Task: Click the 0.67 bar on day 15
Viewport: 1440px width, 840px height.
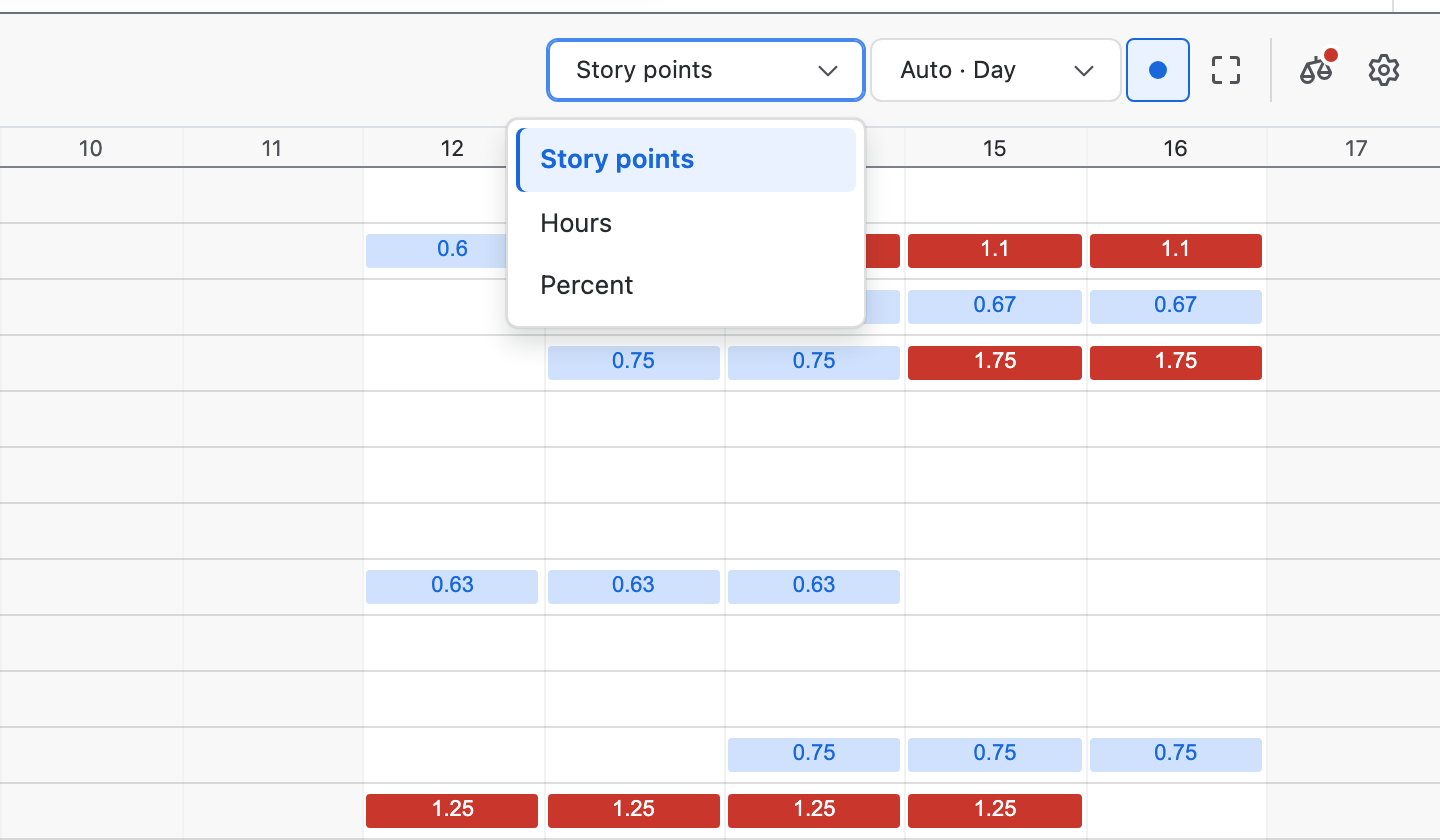Action: (x=995, y=306)
